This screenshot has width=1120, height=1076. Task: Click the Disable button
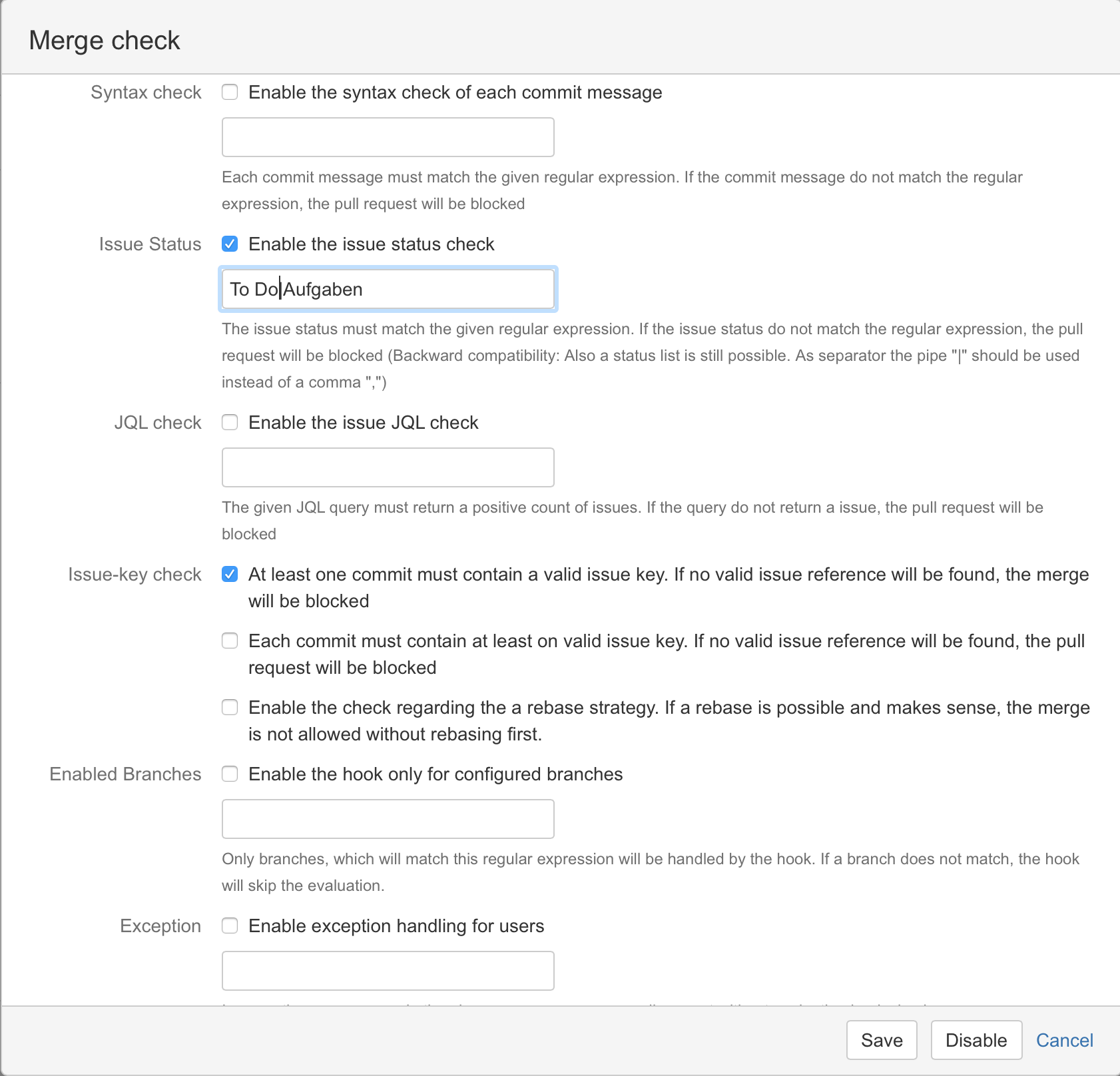[x=976, y=1040]
